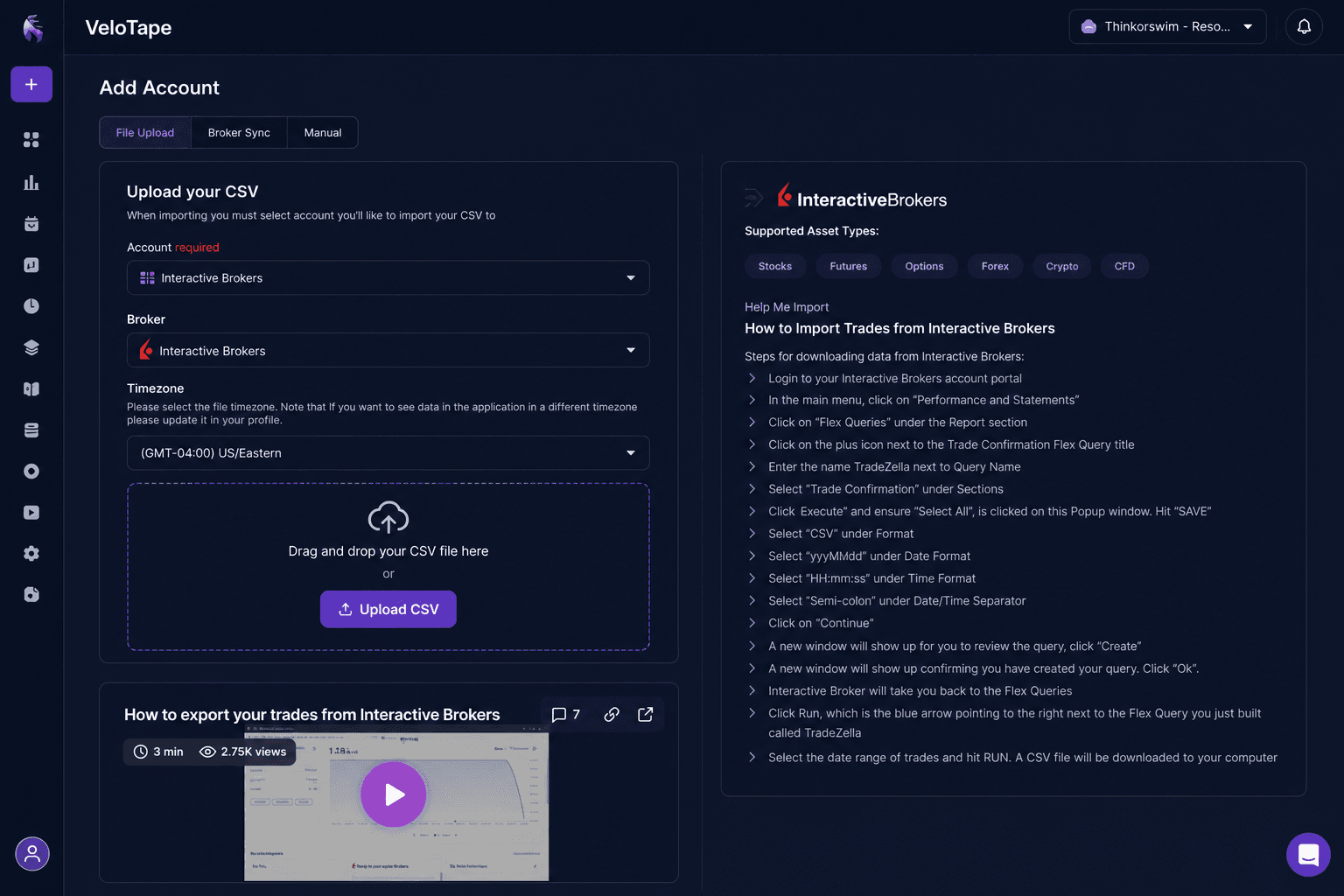Click the purple plus add button in sidebar
This screenshot has height=896, width=1344.
(x=31, y=84)
